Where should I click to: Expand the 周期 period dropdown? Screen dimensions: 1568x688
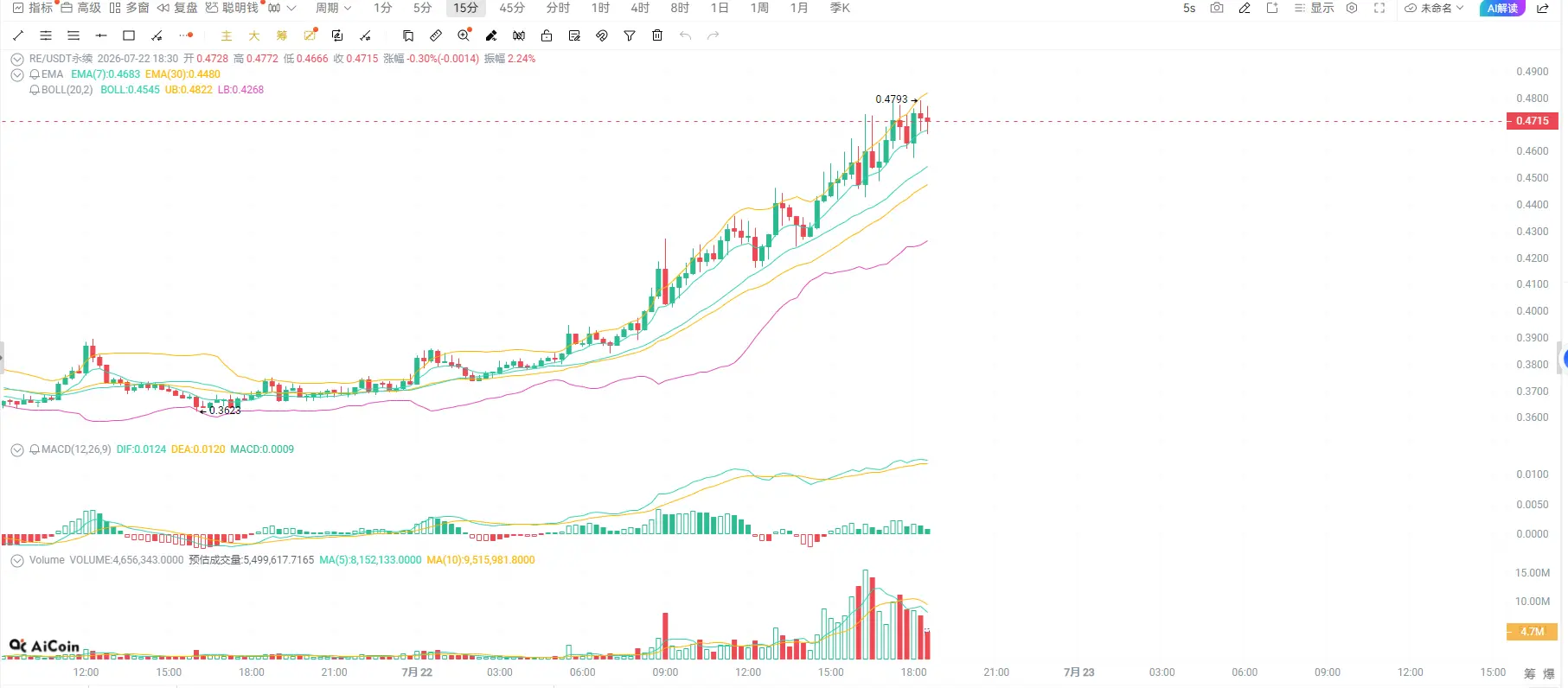(x=333, y=8)
